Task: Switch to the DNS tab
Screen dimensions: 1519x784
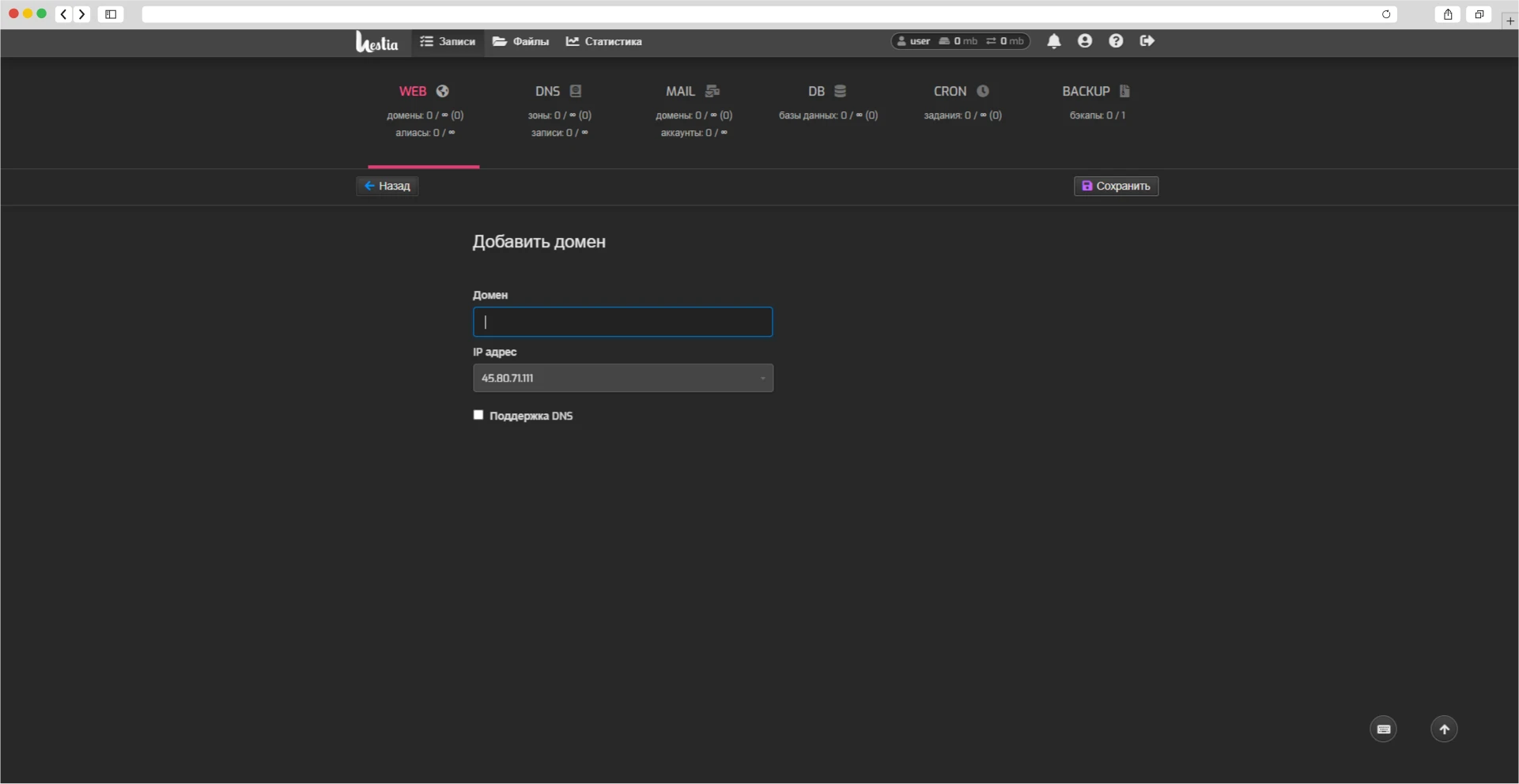Action: click(x=558, y=92)
